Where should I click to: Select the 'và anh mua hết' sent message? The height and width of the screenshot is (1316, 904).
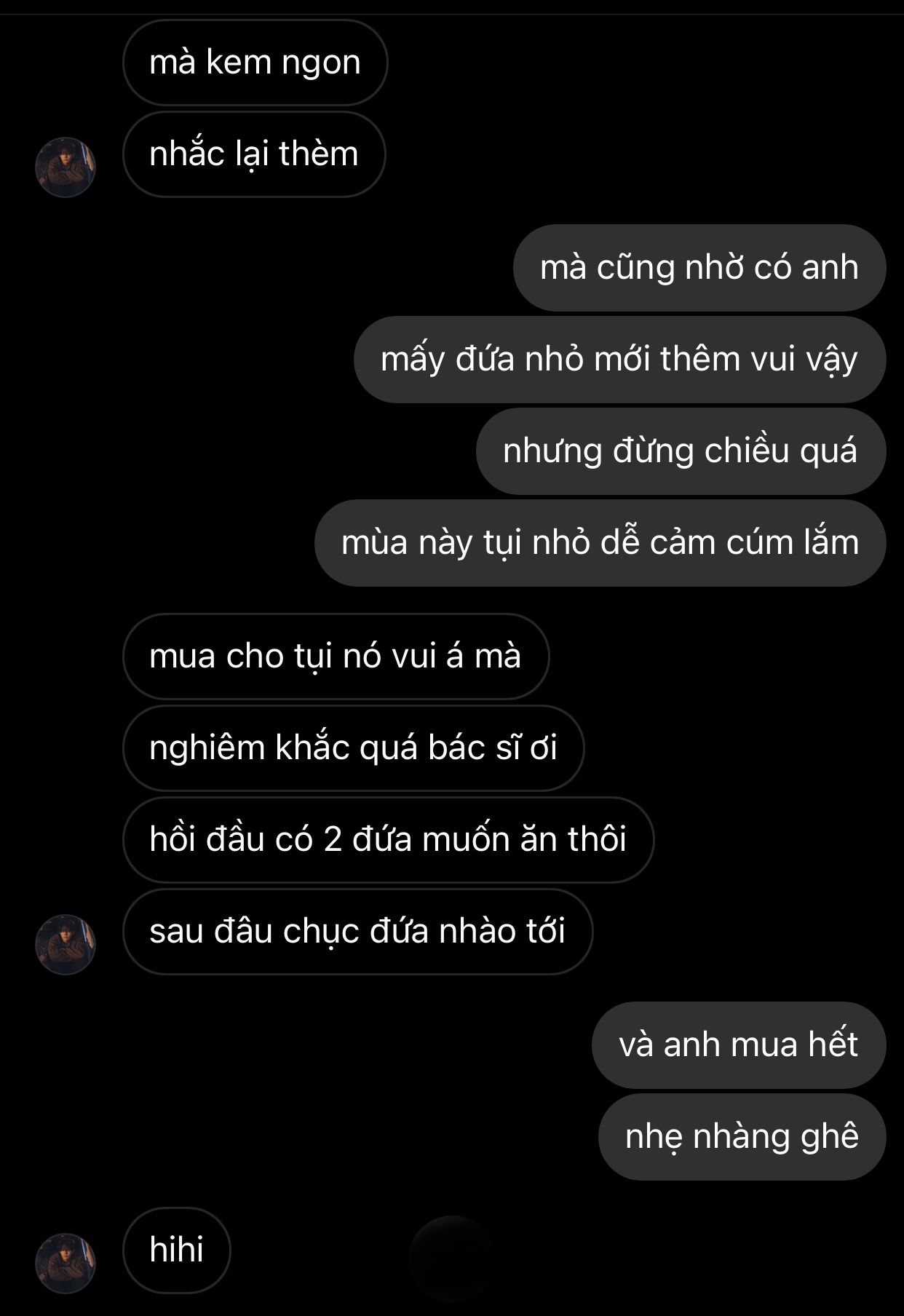[x=739, y=1045]
